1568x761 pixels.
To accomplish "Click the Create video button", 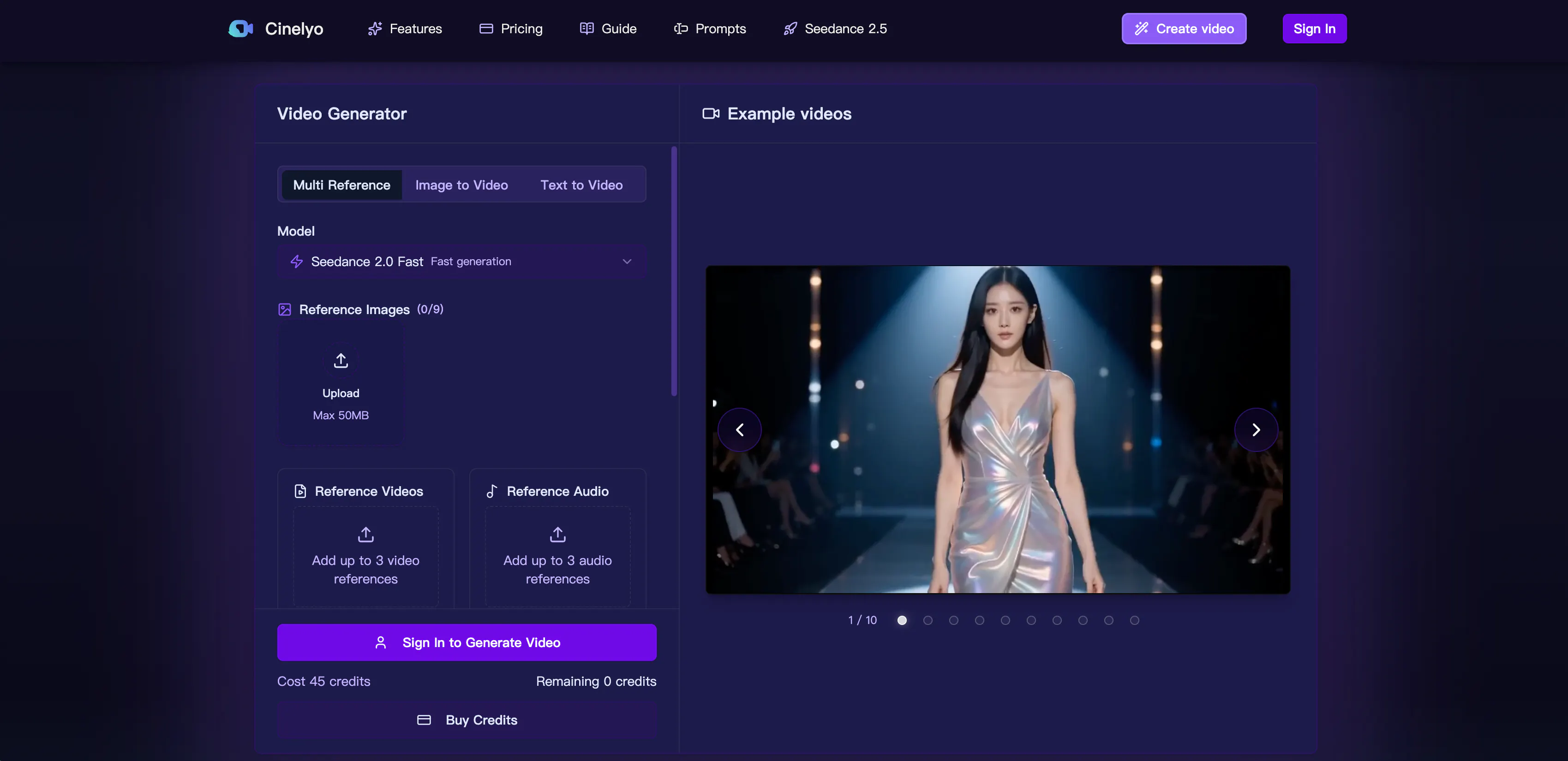I will pos(1184,29).
